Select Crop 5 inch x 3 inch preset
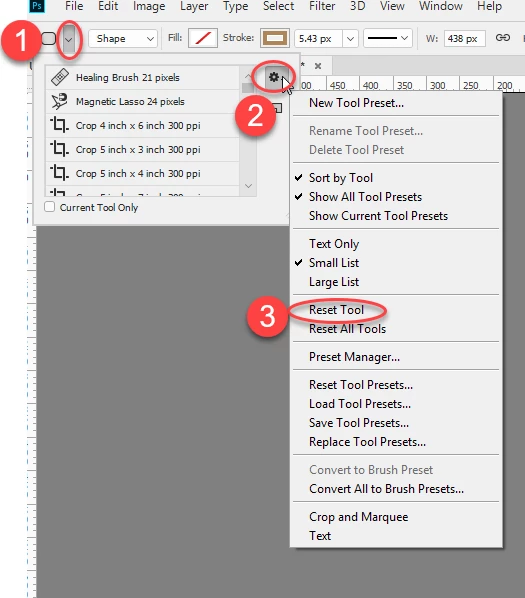525x598 pixels. [x=143, y=150]
